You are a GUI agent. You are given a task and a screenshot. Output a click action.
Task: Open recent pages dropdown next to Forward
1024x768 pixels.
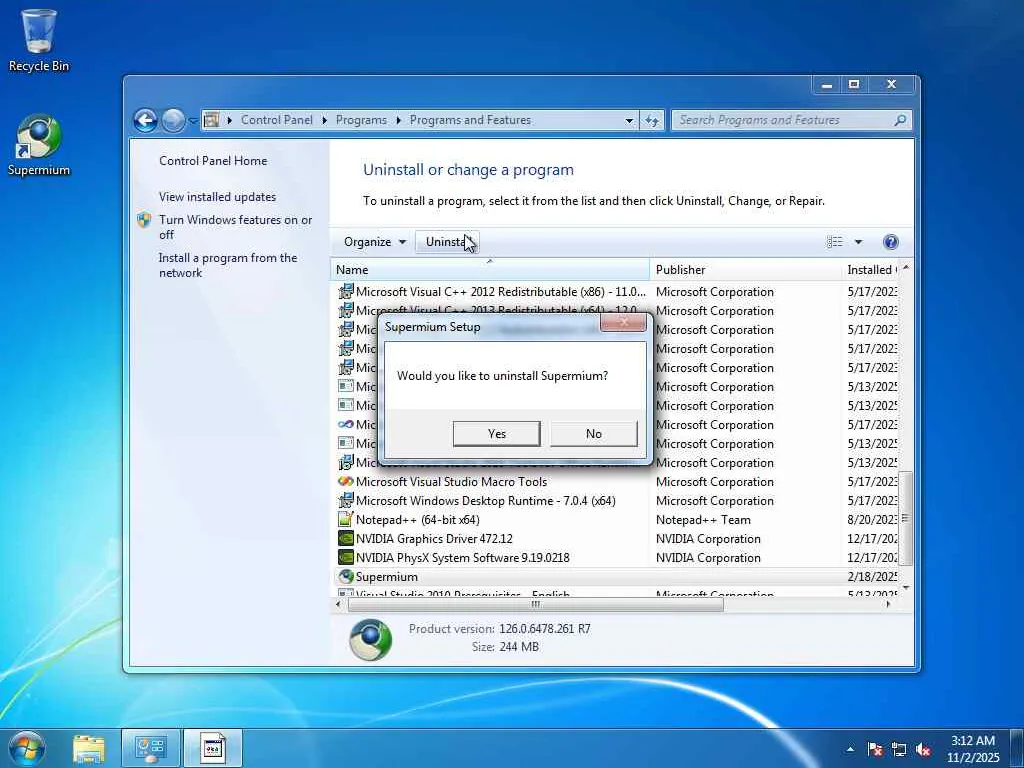(x=193, y=121)
